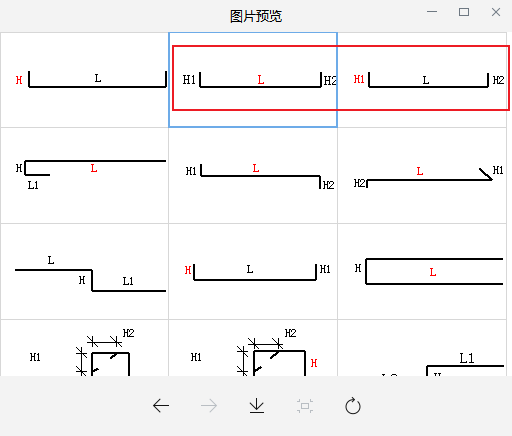This screenshot has height=436, width=512.
Task: Select the open rectangle diagram with H and red L
Action: pyautogui.click(x=422, y=271)
